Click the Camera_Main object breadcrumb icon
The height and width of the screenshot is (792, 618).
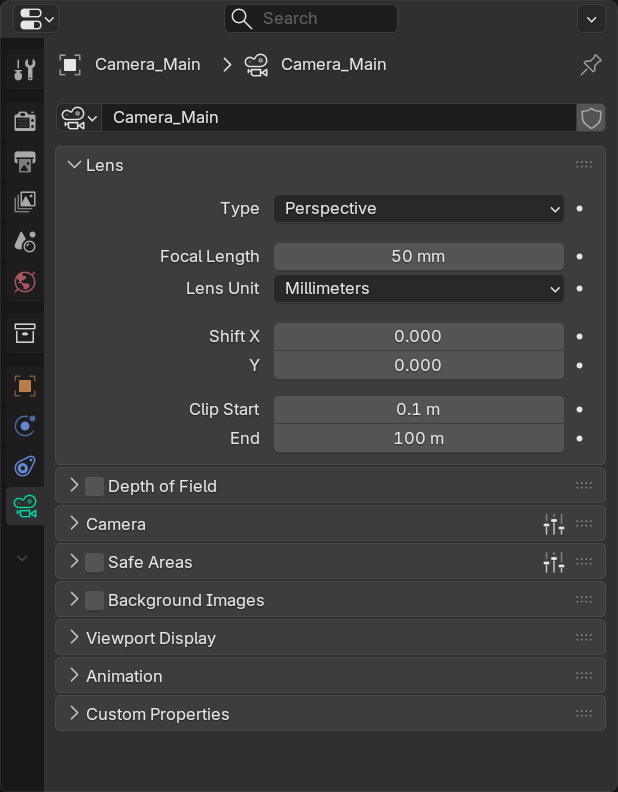coord(70,65)
